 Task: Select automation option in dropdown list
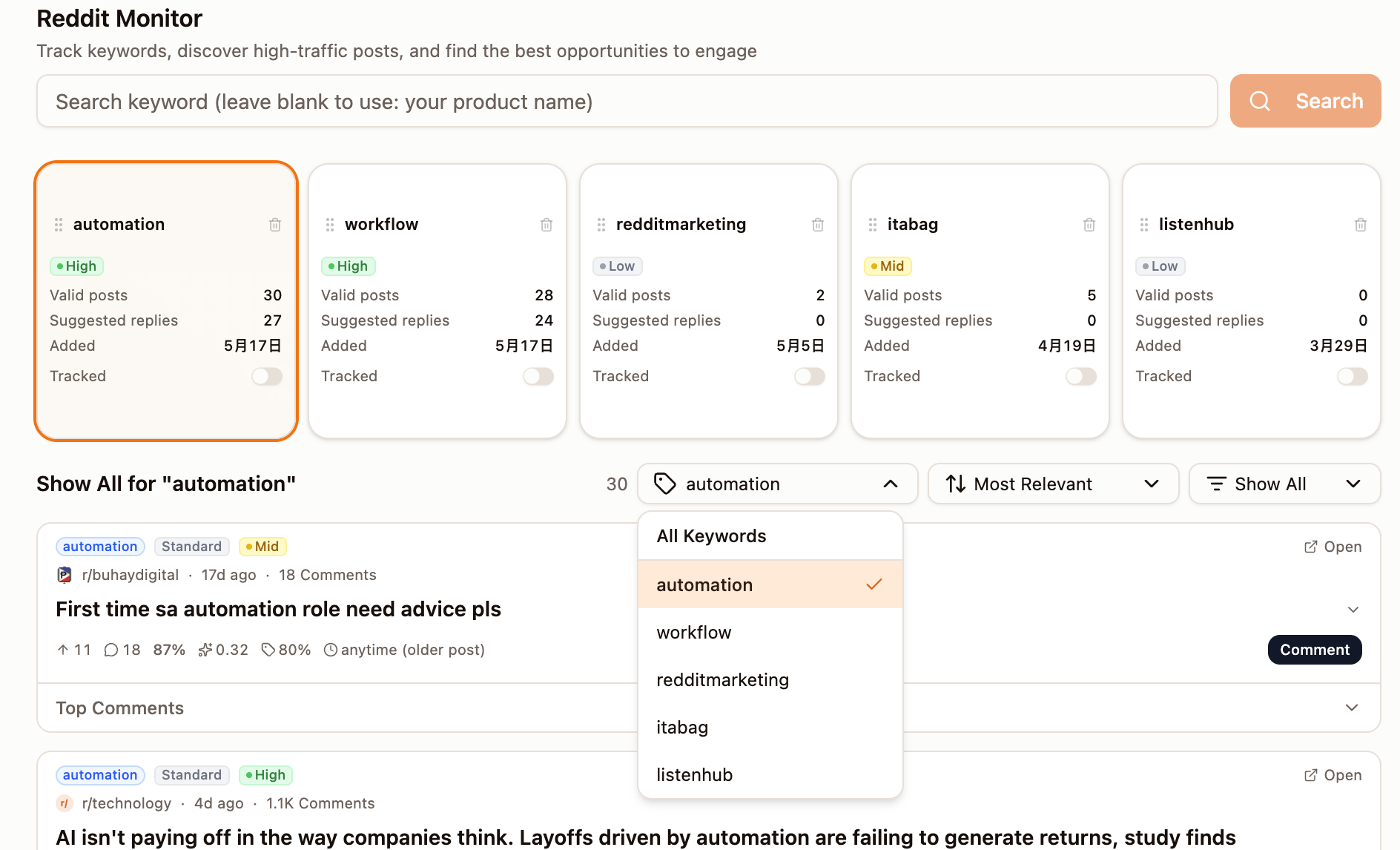(x=770, y=584)
